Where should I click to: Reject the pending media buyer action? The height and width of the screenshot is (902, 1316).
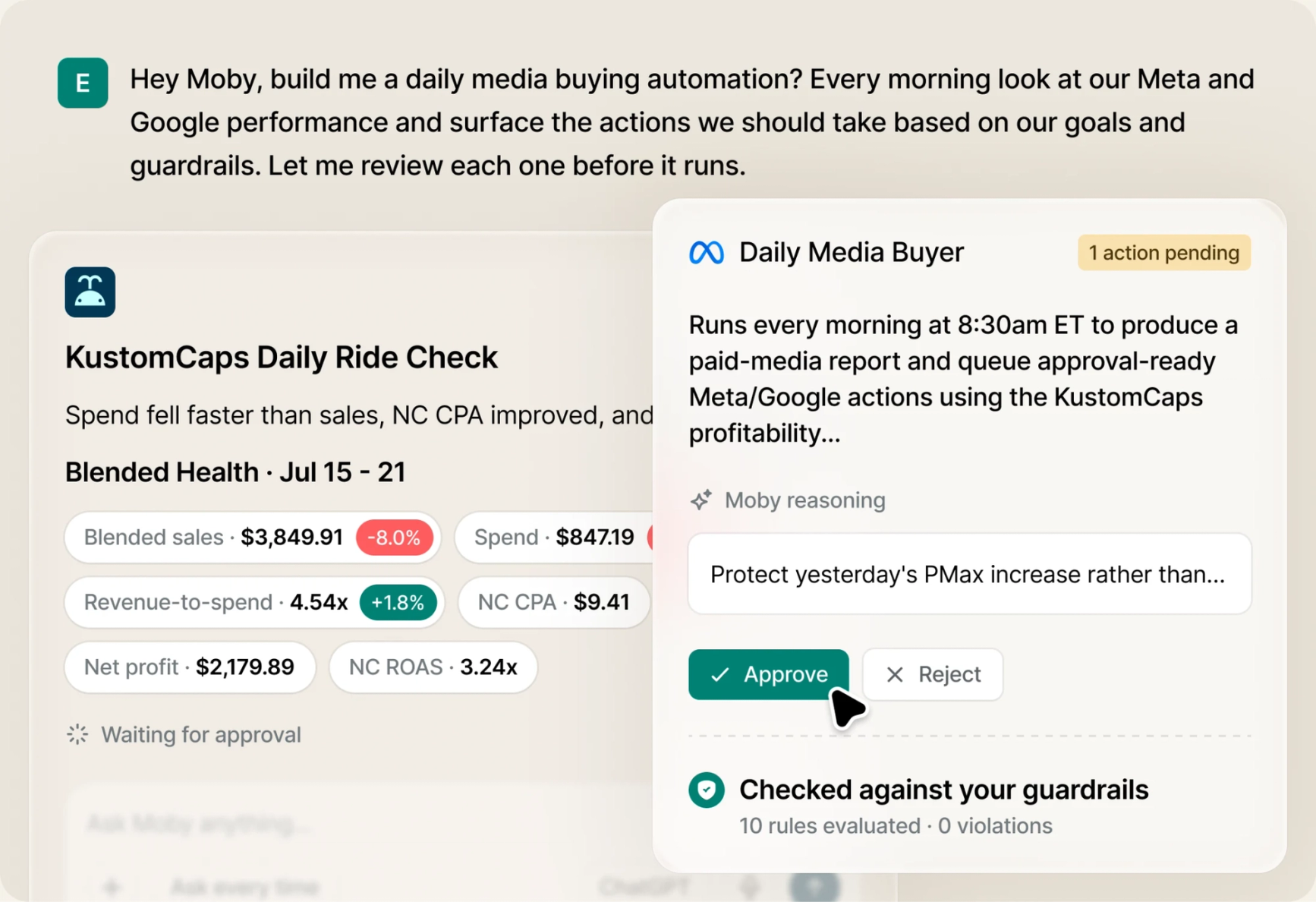[933, 674]
